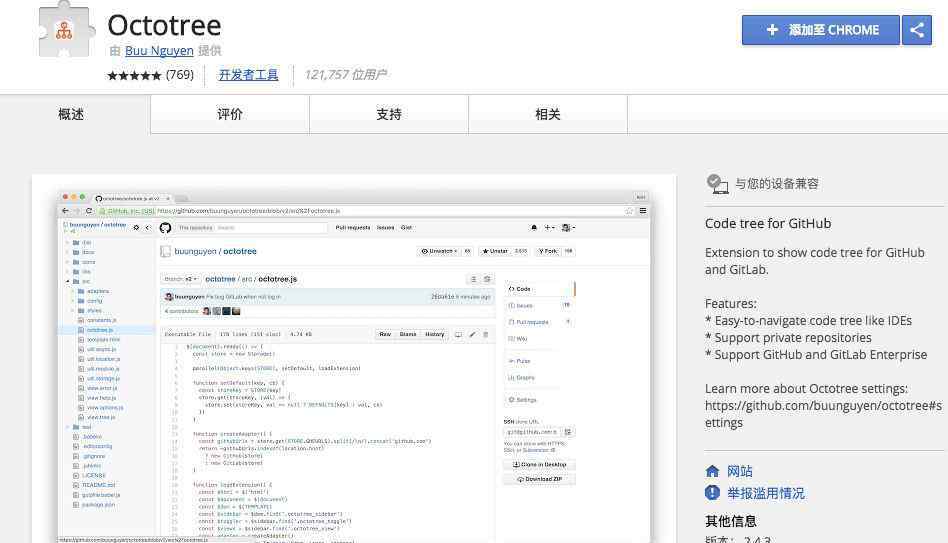948x543 pixels.
Task: Click '* Easy-to-navigate code tree like IDEs'
Action: pos(808,320)
